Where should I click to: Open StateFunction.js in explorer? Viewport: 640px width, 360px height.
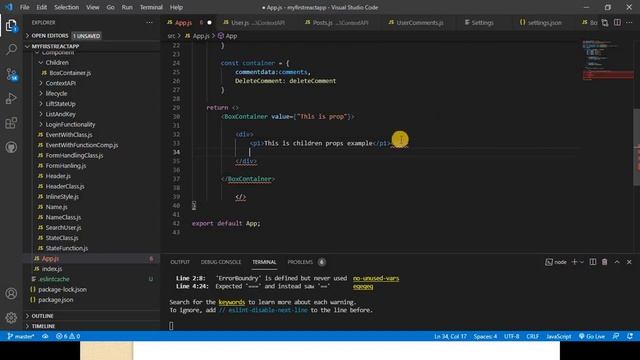coord(67,248)
